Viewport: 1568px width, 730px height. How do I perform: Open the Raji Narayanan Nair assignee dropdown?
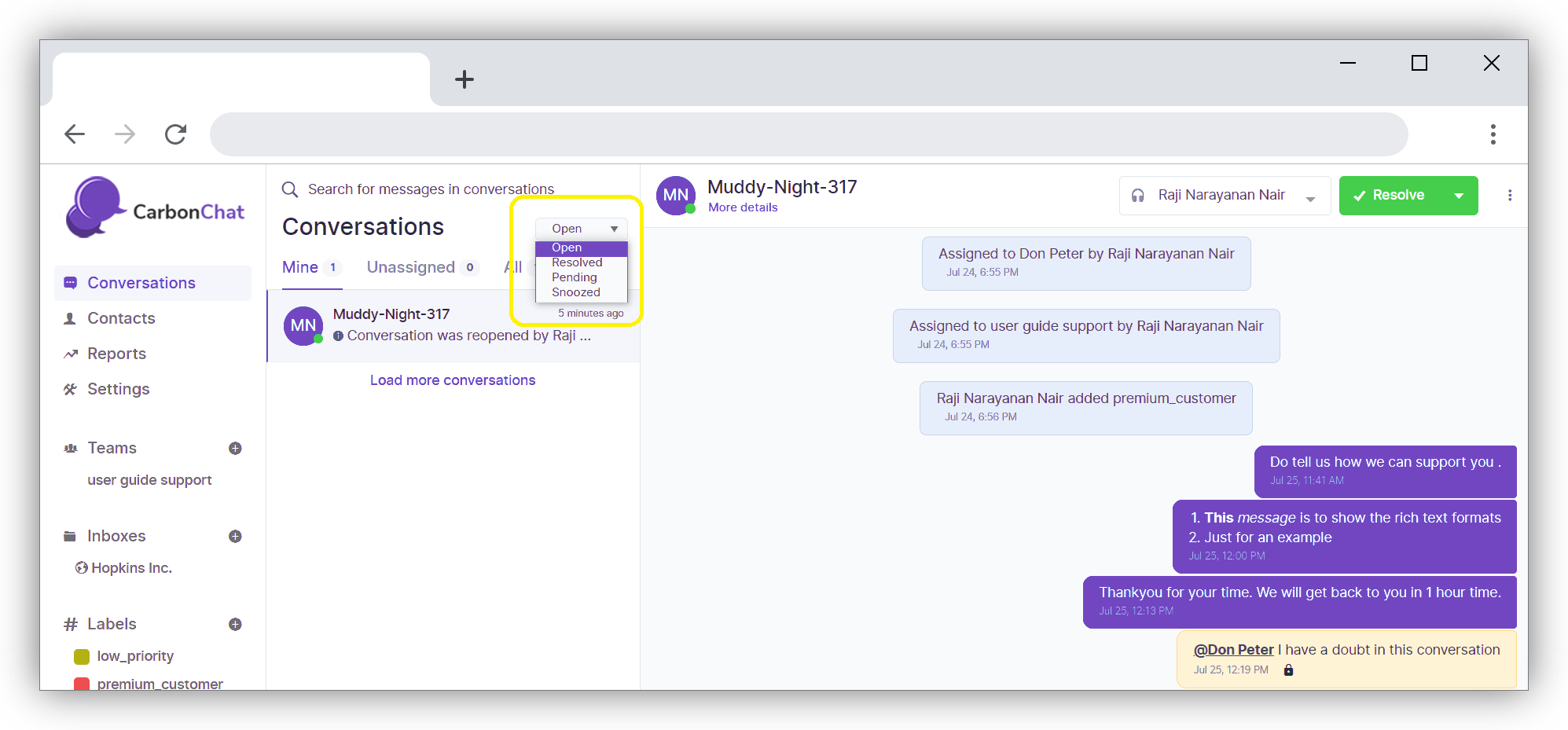click(x=1224, y=196)
